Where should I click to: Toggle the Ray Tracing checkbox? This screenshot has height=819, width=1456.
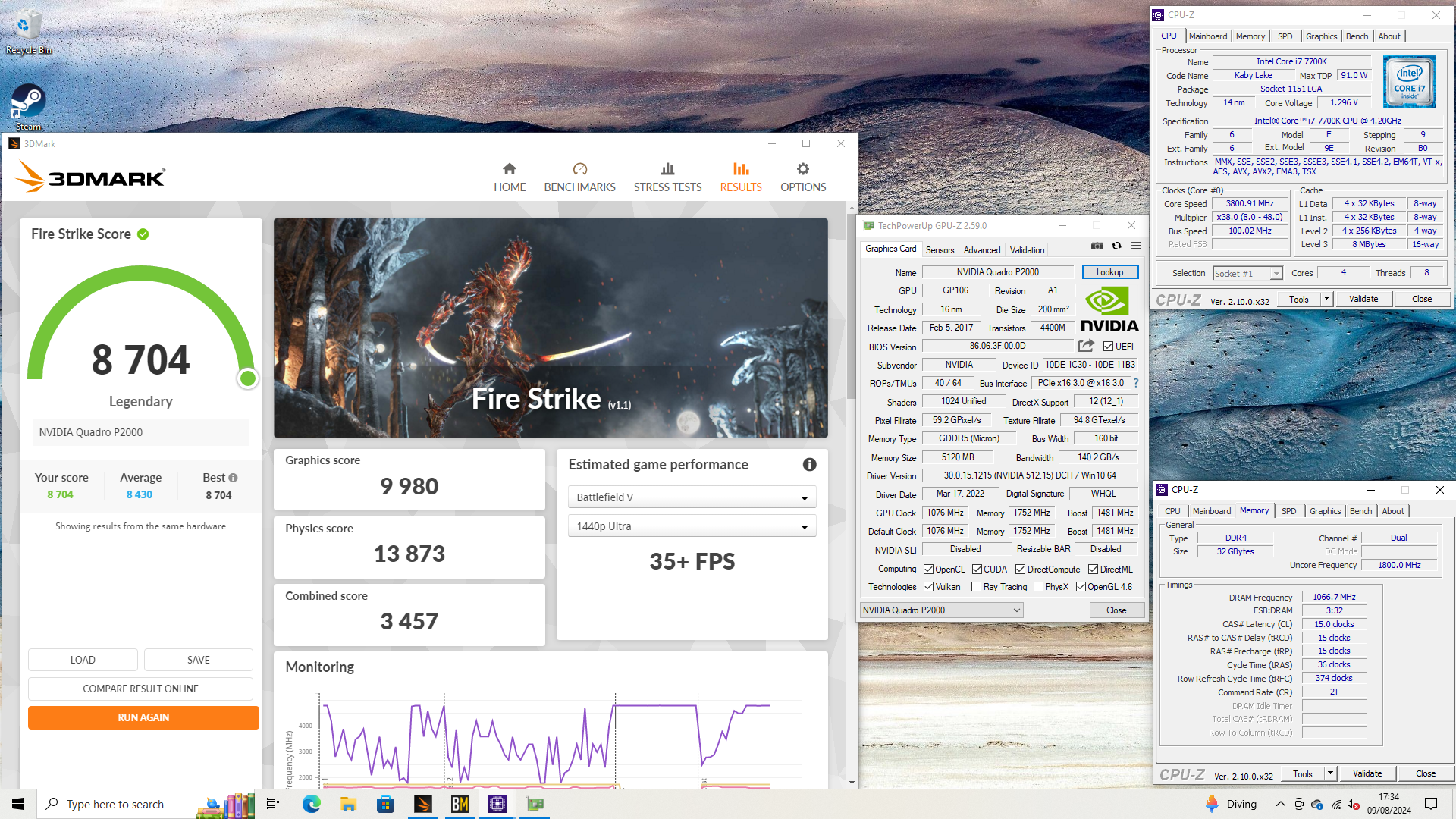coord(976,587)
